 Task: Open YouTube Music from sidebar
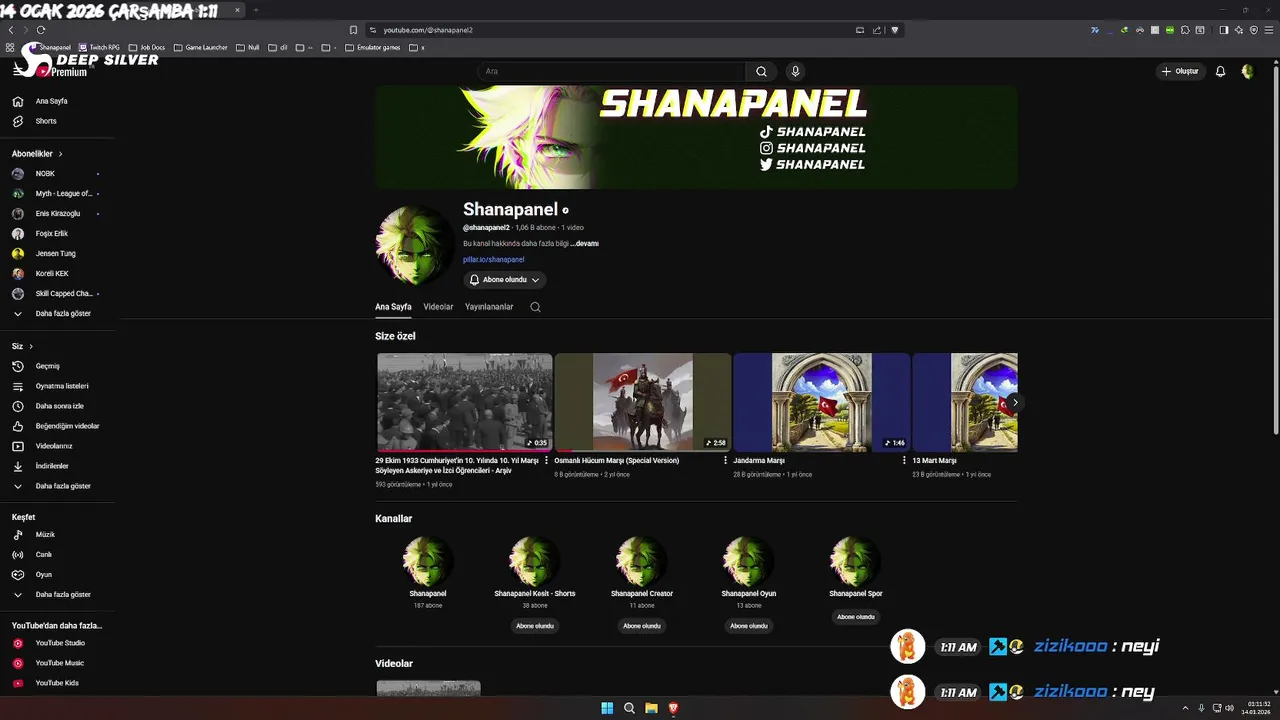click(59, 663)
